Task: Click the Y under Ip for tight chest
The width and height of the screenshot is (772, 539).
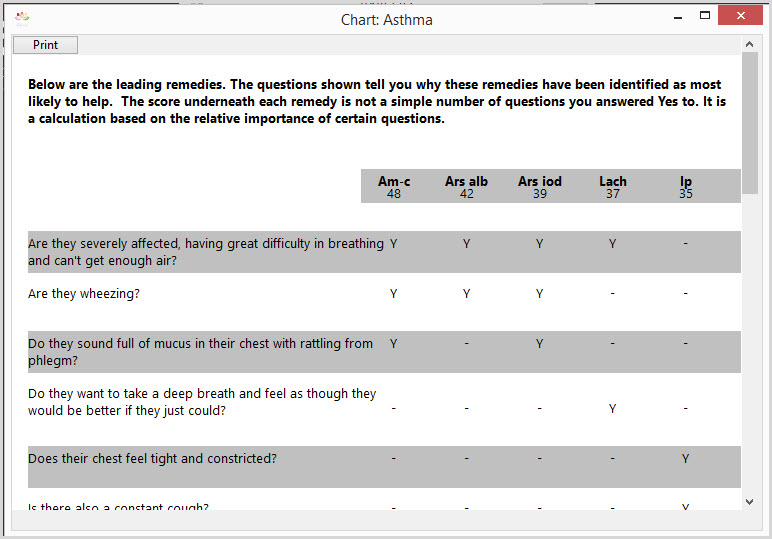Action: (685, 459)
